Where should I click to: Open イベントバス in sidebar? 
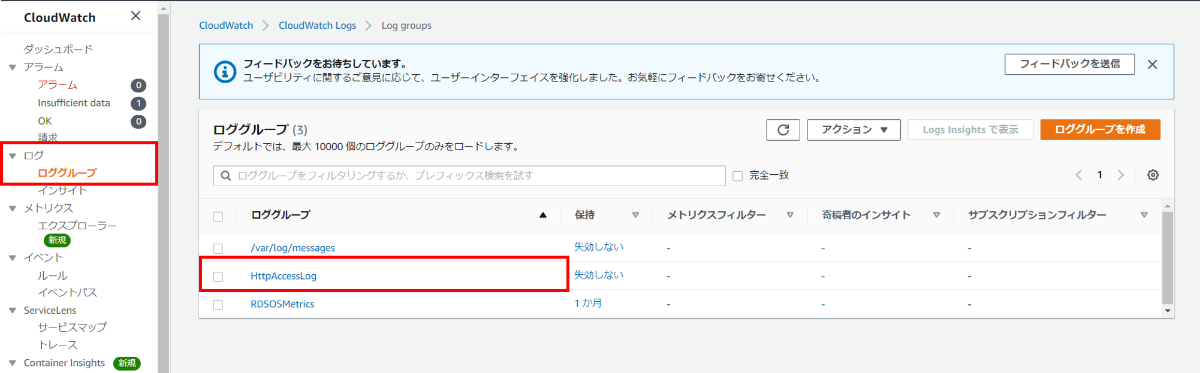pos(67,293)
